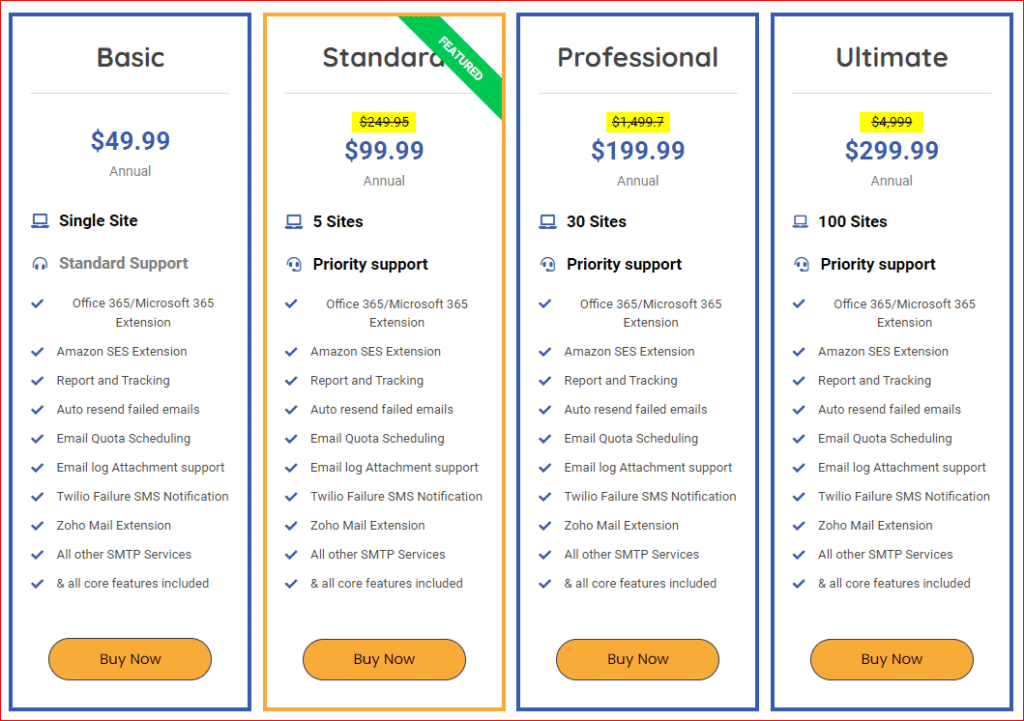Click the checkmark beside Amazon SES Extension in Basic
The height and width of the screenshot is (721, 1024).
point(38,351)
